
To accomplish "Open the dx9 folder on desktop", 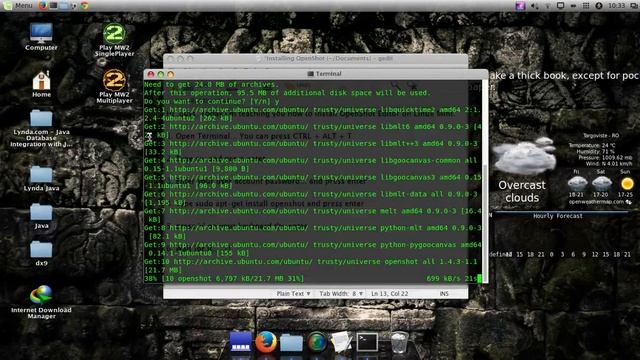I will click(41, 253).
